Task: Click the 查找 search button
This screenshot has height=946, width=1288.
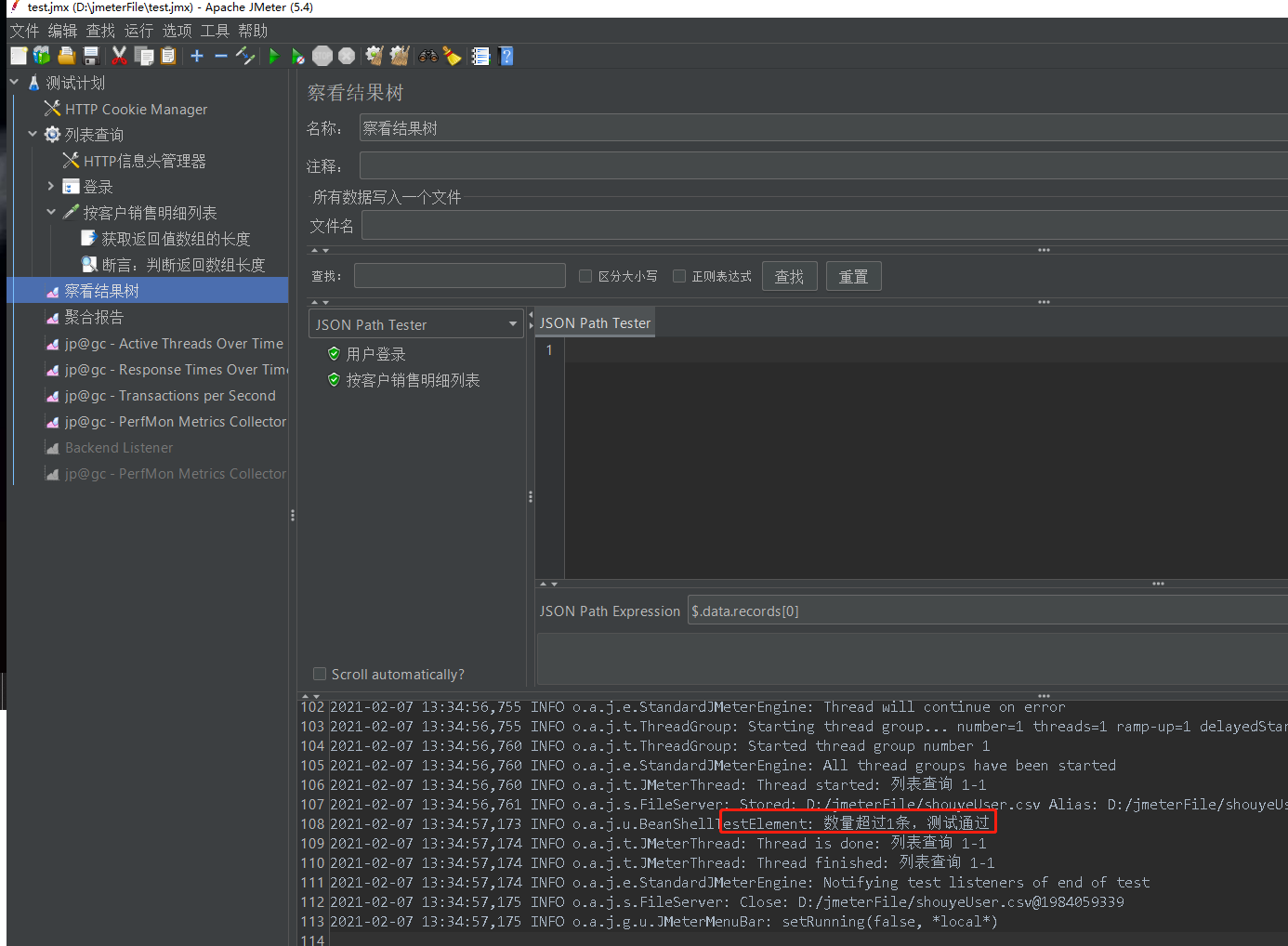Action: [790, 276]
